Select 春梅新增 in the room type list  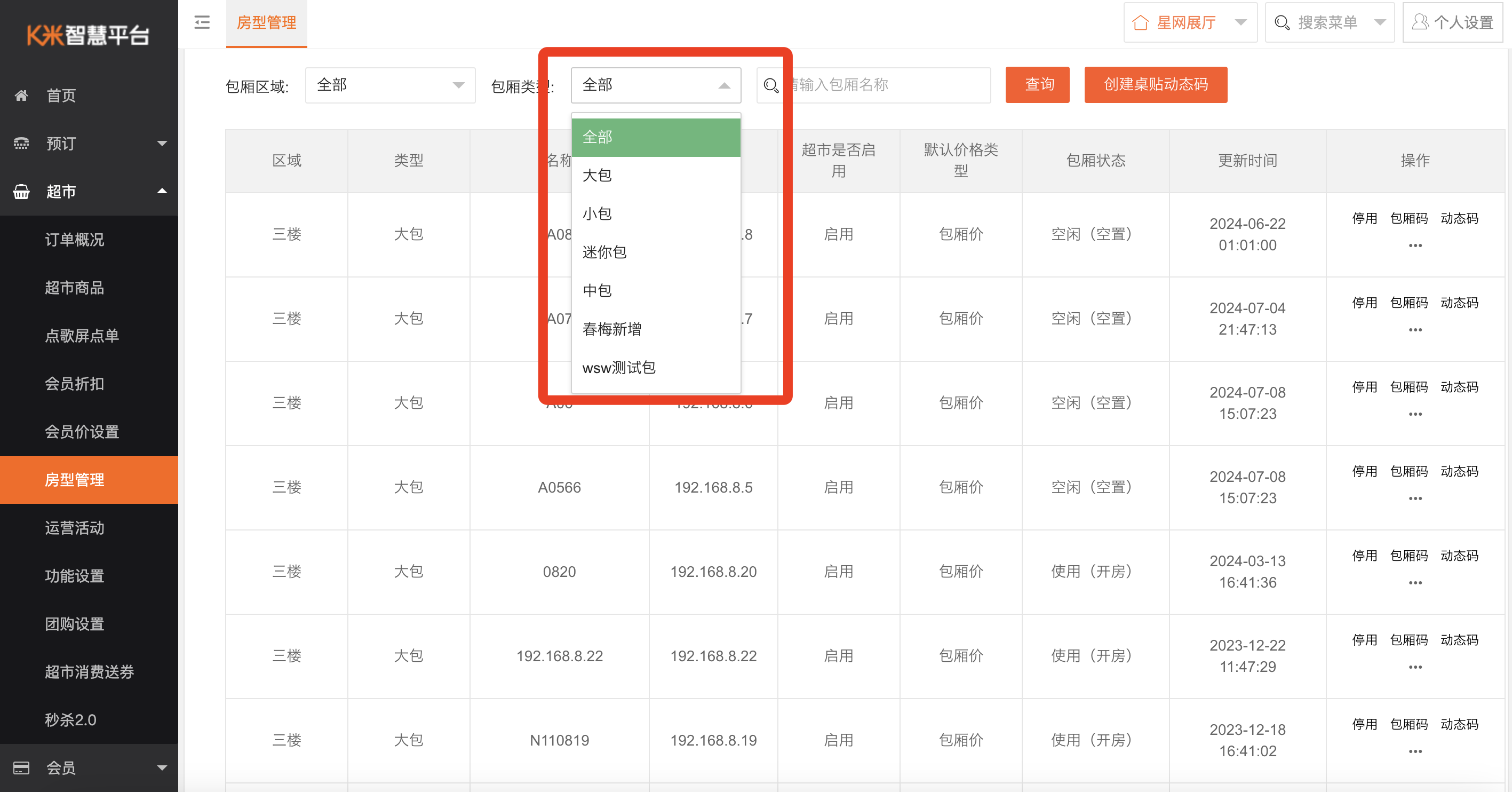(656, 329)
